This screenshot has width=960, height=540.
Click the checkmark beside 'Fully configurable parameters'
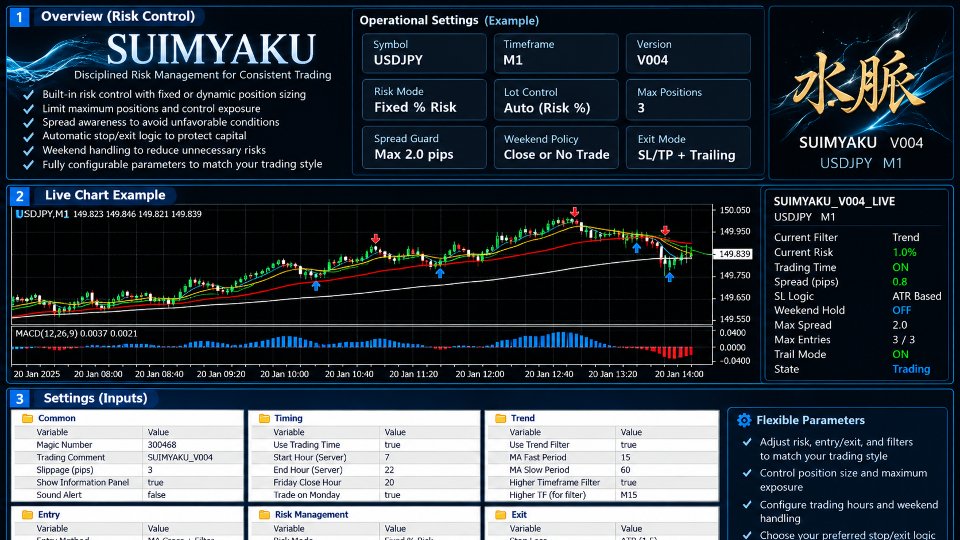(x=28, y=165)
